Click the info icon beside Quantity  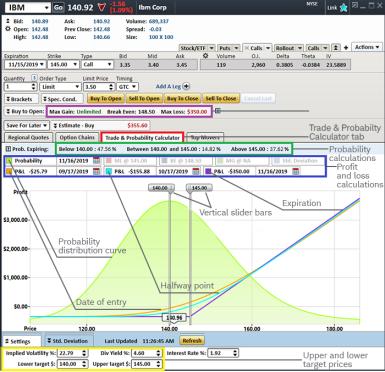pyautogui.click(x=34, y=78)
